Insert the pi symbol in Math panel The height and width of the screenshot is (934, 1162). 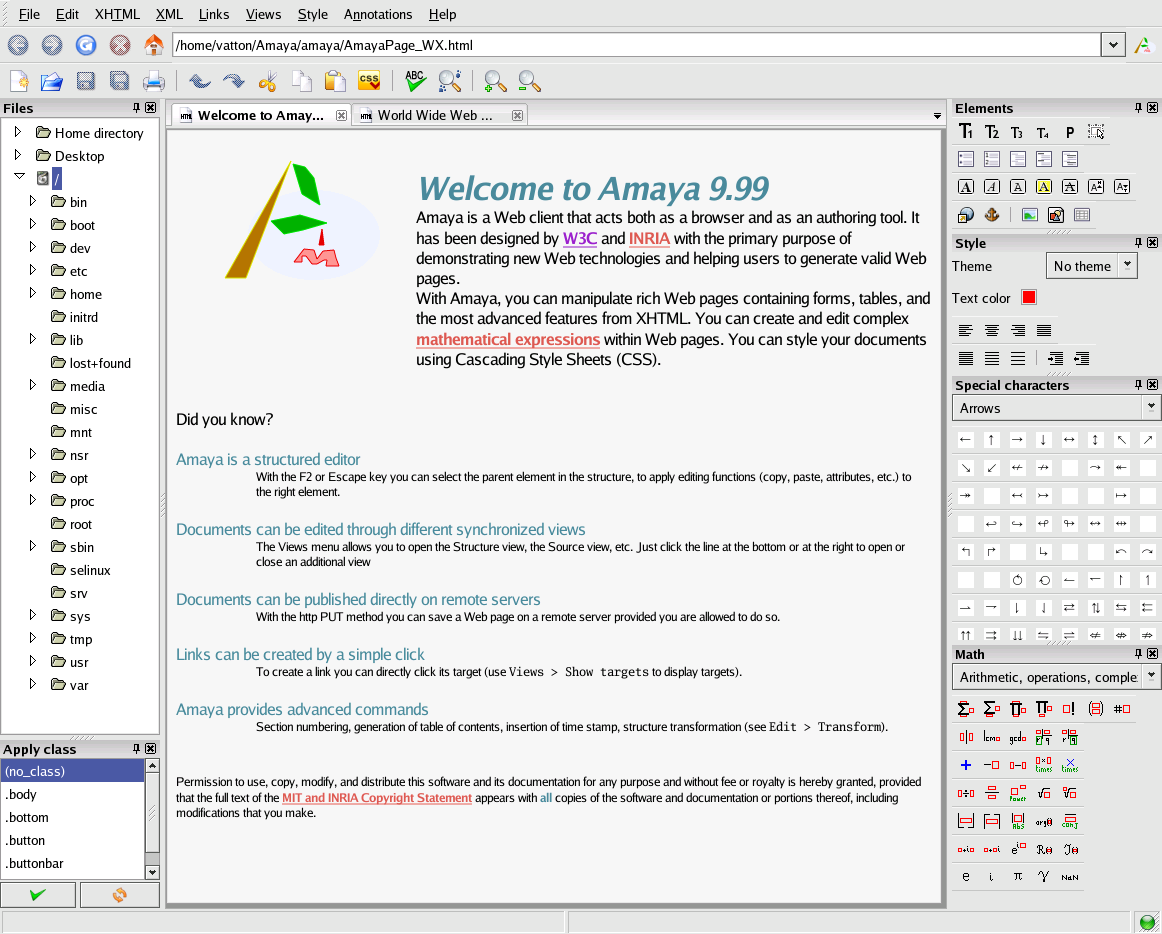point(1017,876)
